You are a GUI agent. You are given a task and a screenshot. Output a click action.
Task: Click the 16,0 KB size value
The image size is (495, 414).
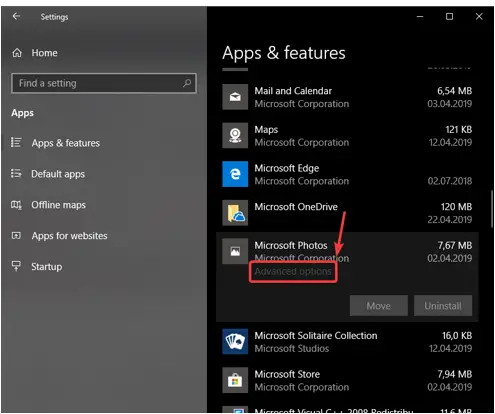[457, 335]
